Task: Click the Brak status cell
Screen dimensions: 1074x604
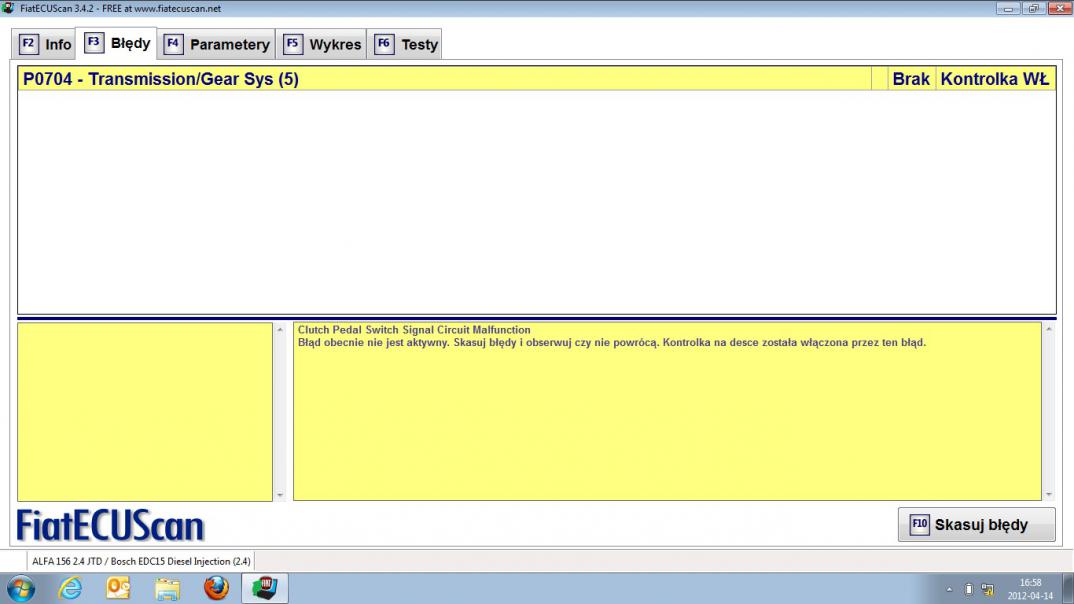Action: click(911, 79)
